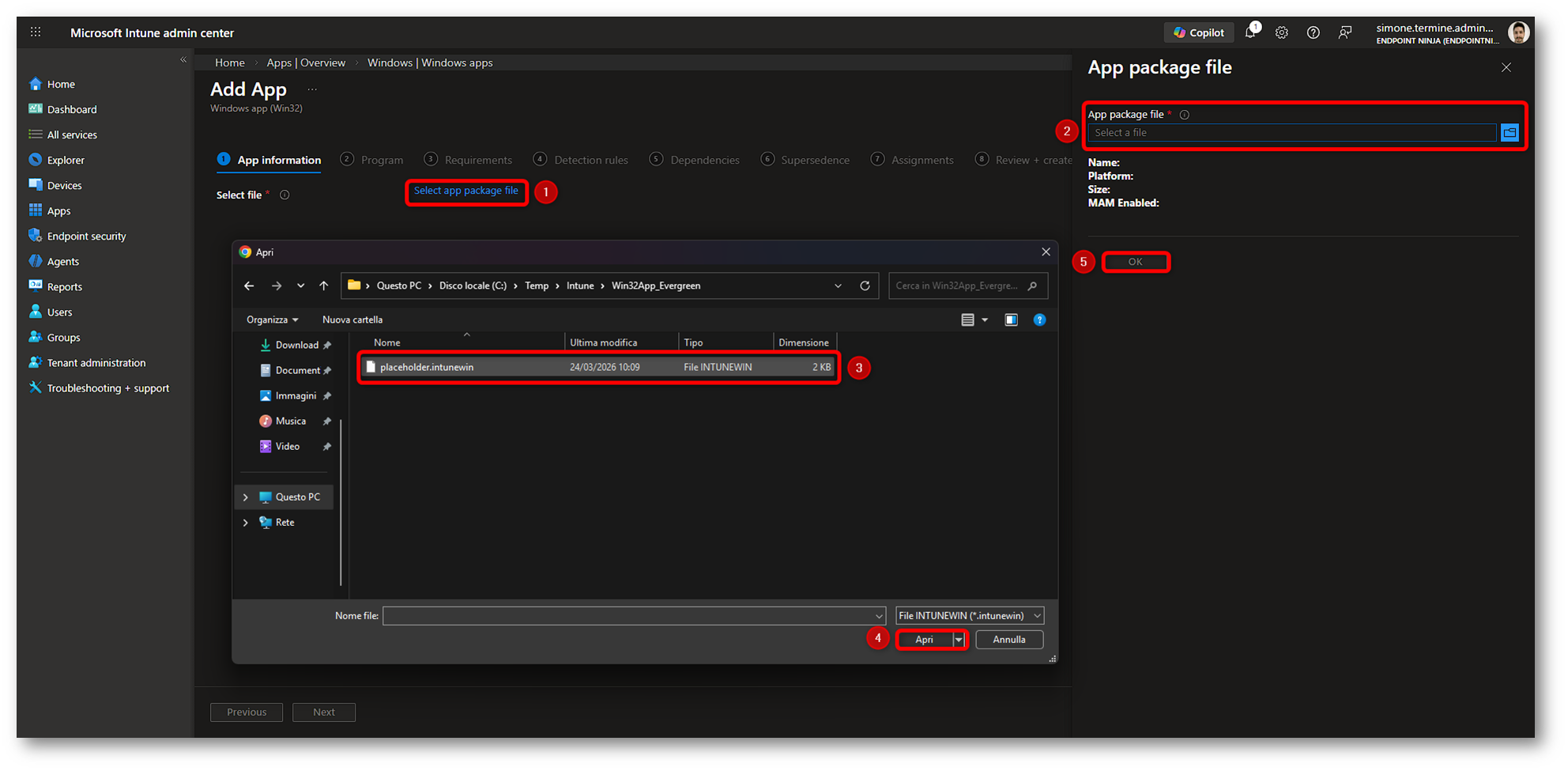
Task: Open the file type filter dropdown
Action: pos(970,615)
